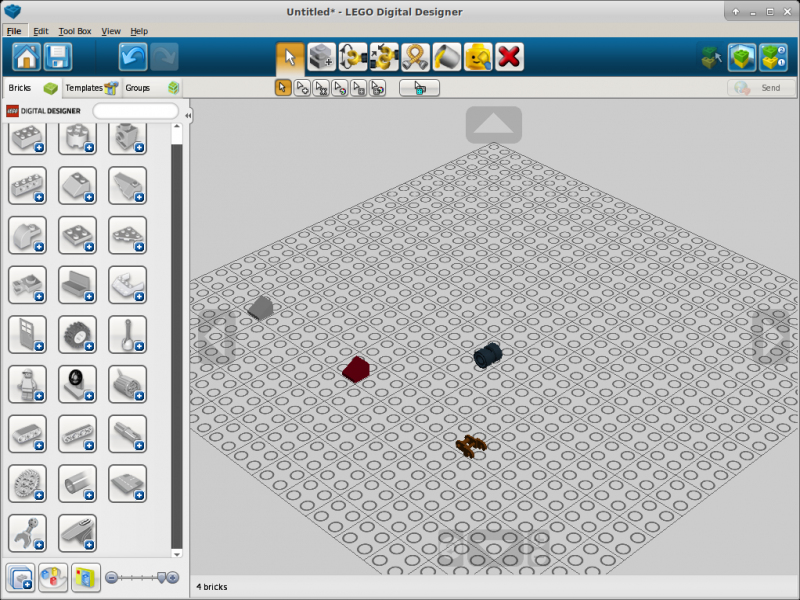The width and height of the screenshot is (800, 600).
Task: Pick the Flex tool
Action: [x=415, y=56]
